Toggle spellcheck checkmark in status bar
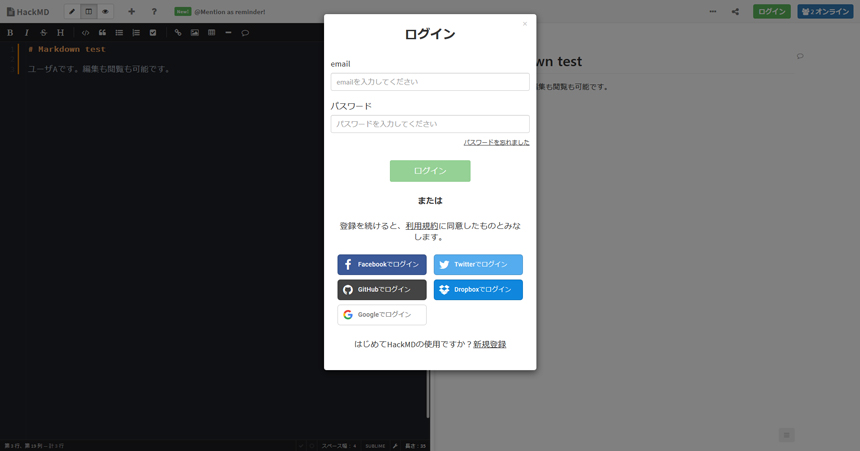This screenshot has width=860, height=451. coord(301,446)
